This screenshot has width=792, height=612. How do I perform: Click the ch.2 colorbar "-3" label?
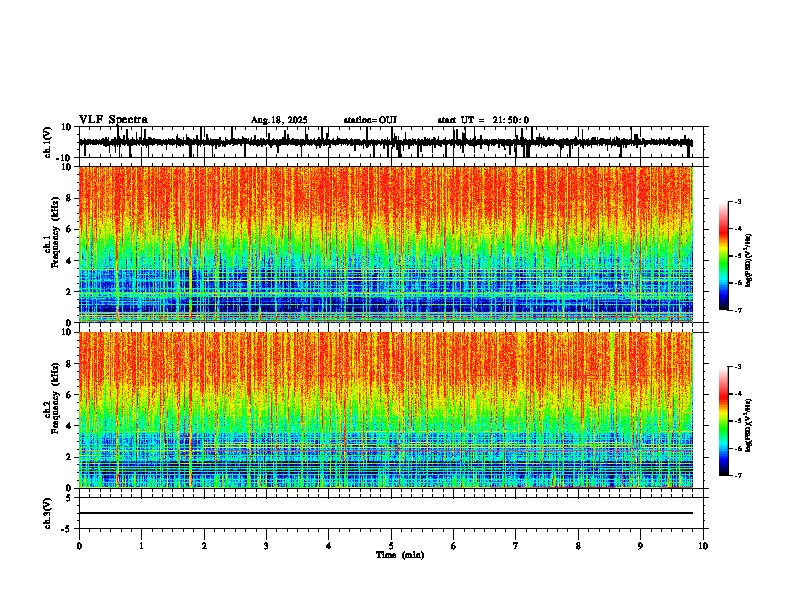pos(737,367)
